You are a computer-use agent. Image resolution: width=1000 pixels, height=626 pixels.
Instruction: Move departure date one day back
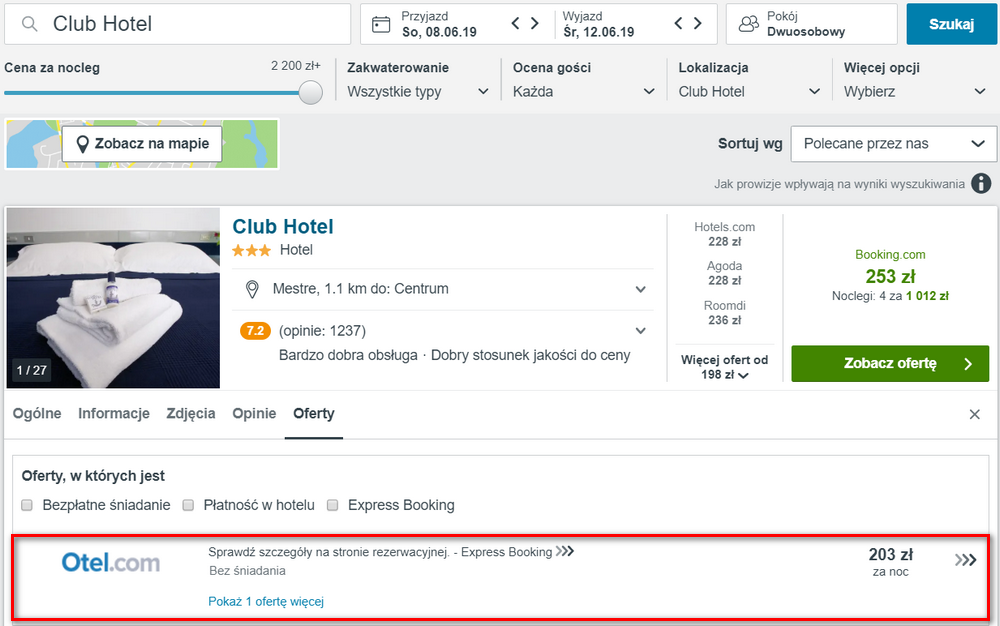click(x=678, y=24)
